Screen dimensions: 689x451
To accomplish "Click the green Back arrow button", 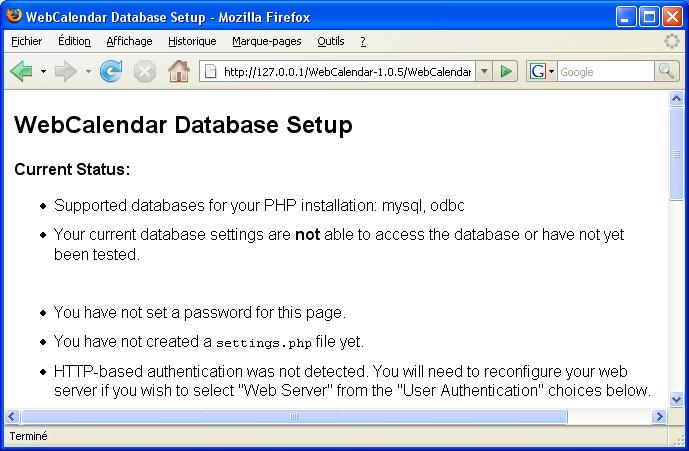I will [21, 71].
